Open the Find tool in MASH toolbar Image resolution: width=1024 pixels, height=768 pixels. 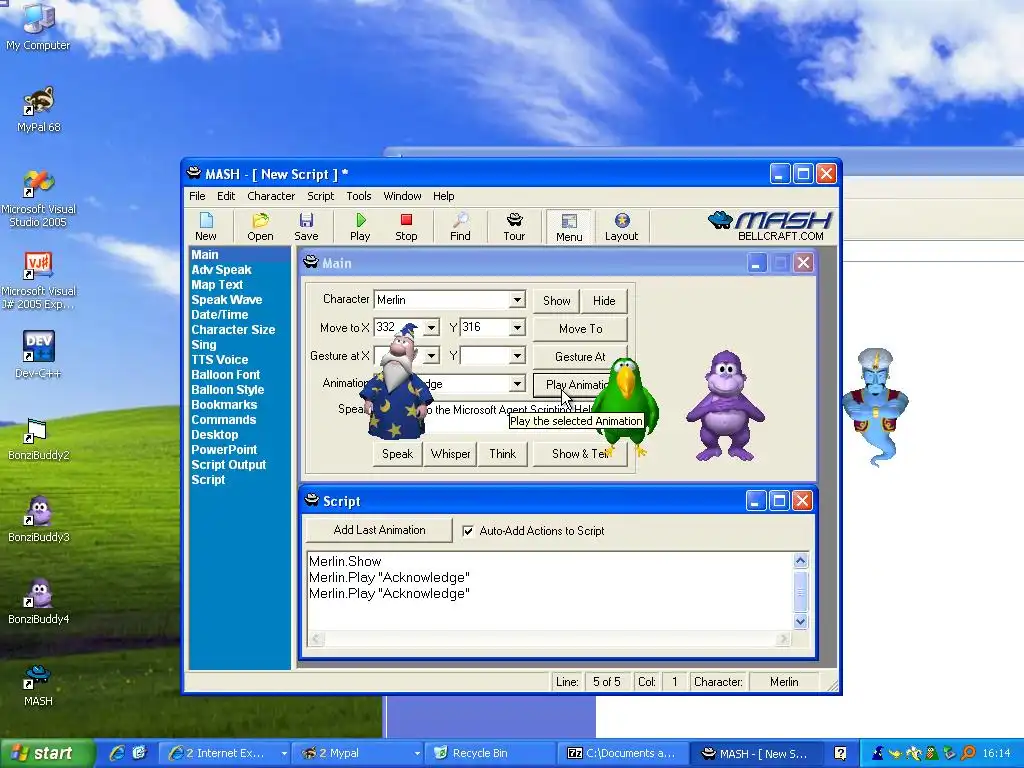(x=460, y=227)
